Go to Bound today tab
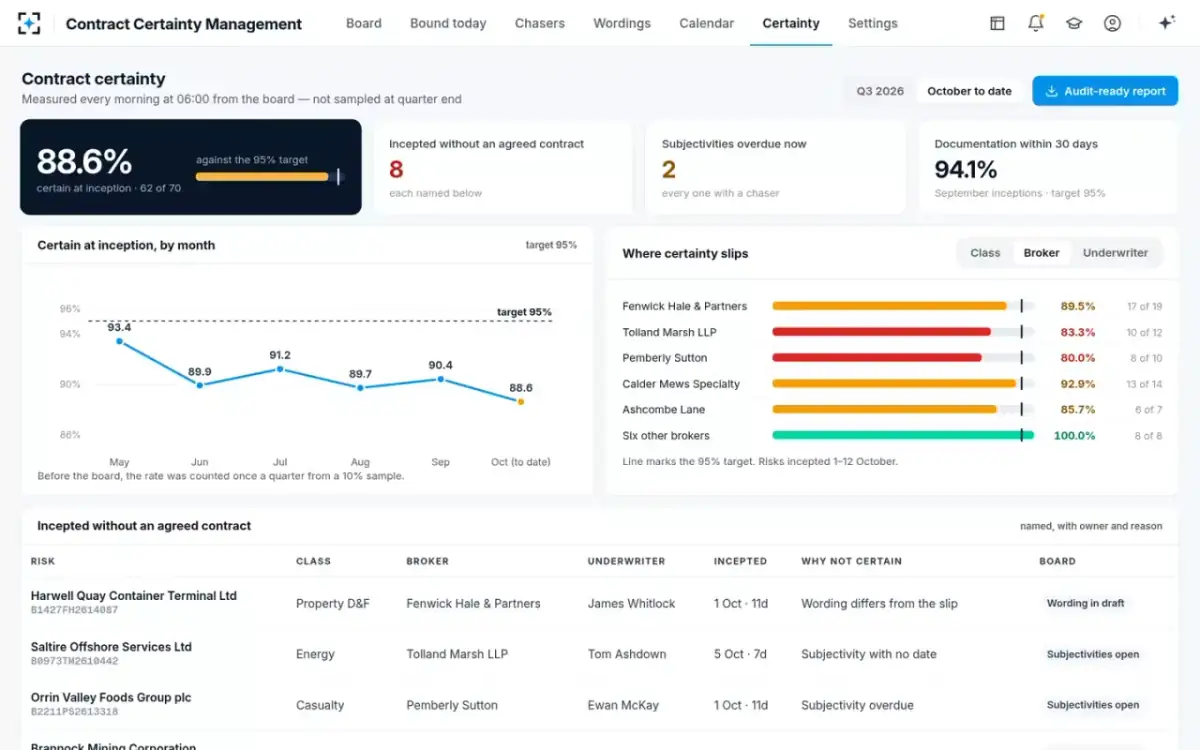The width and height of the screenshot is (1200, 750). click(x=448, y=23)
